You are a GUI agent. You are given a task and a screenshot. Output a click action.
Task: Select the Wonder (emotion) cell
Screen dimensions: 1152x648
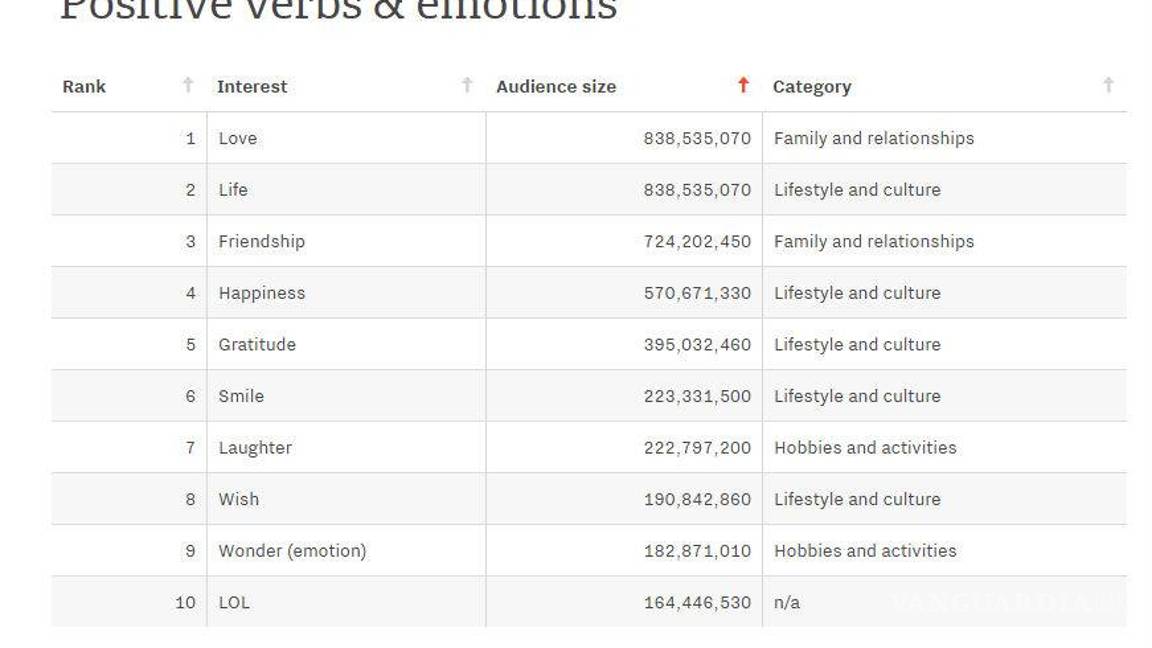[292, 551]
